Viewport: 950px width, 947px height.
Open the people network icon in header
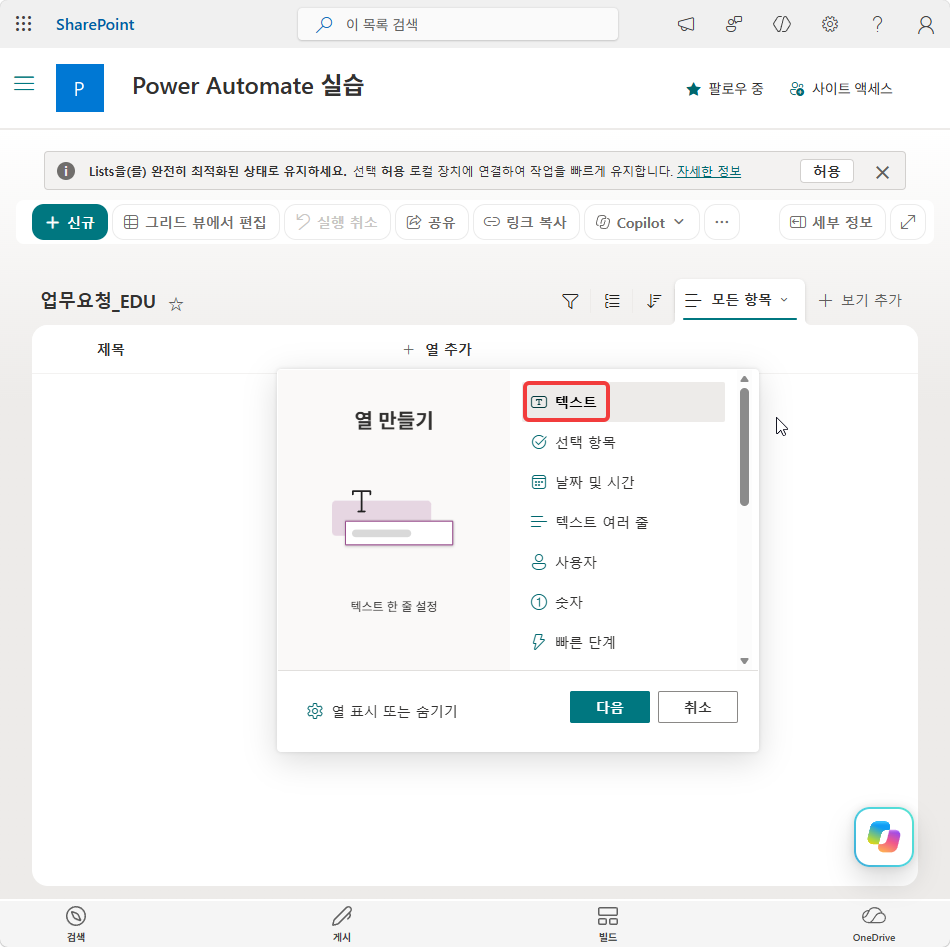click(734, 24)
